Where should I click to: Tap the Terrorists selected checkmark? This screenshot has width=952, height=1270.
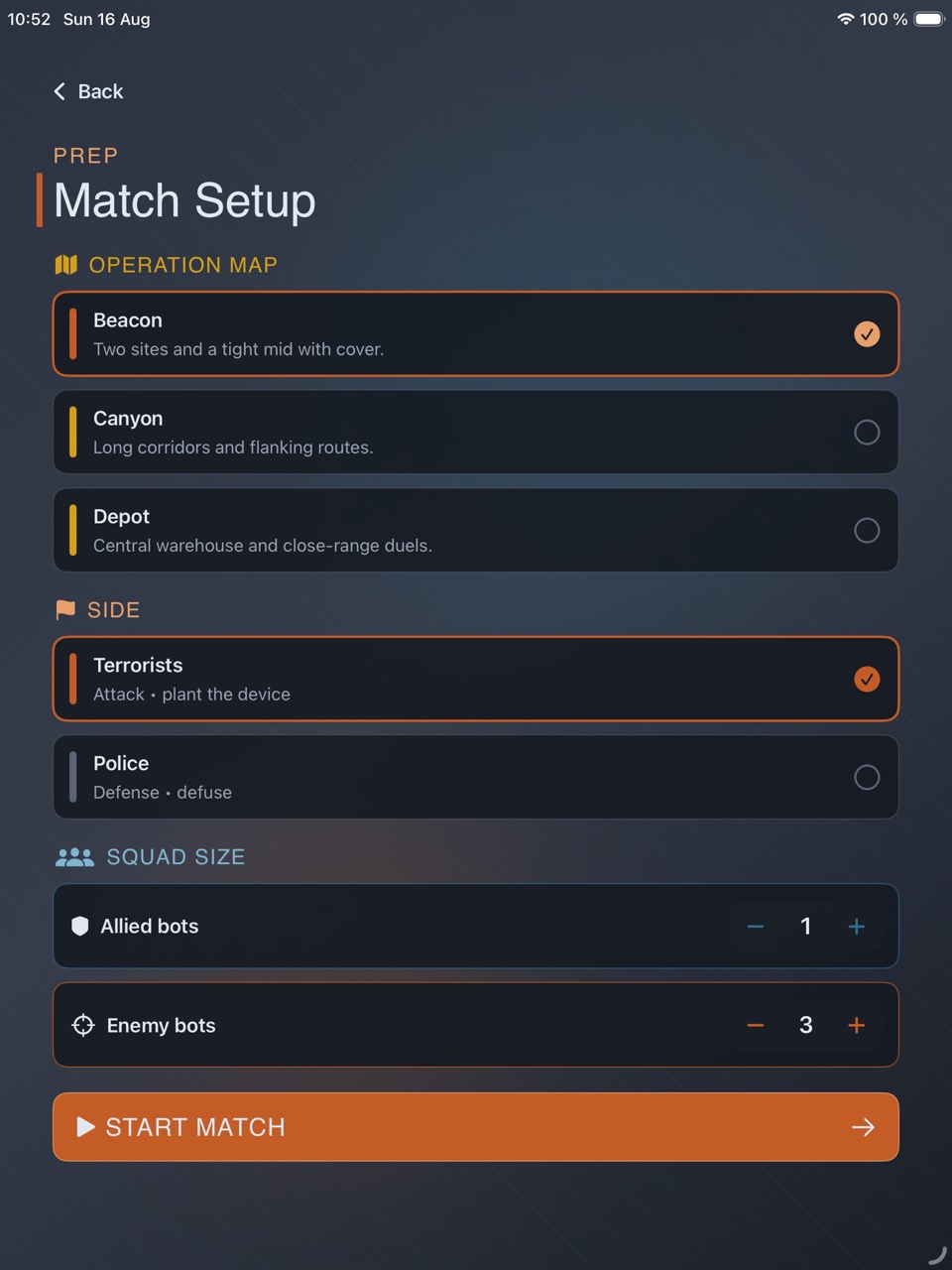point(867,679)
